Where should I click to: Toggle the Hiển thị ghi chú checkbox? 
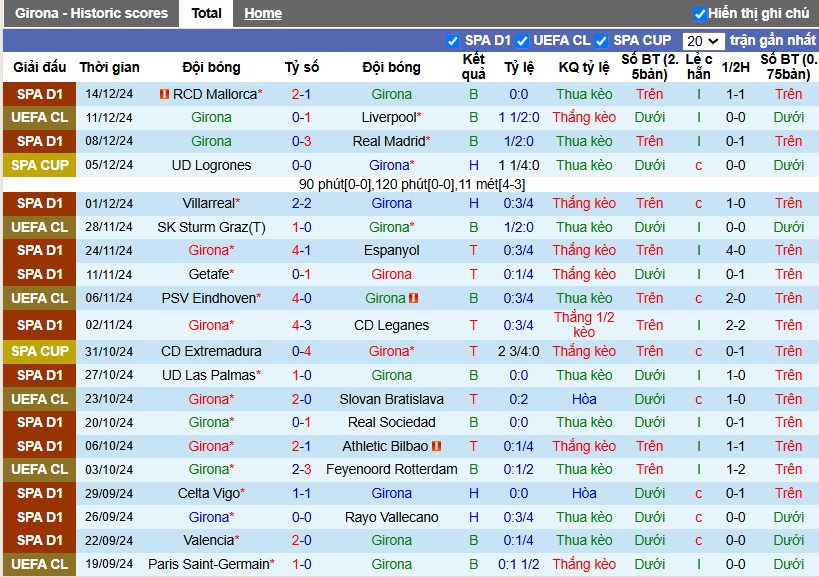[699, 14]
